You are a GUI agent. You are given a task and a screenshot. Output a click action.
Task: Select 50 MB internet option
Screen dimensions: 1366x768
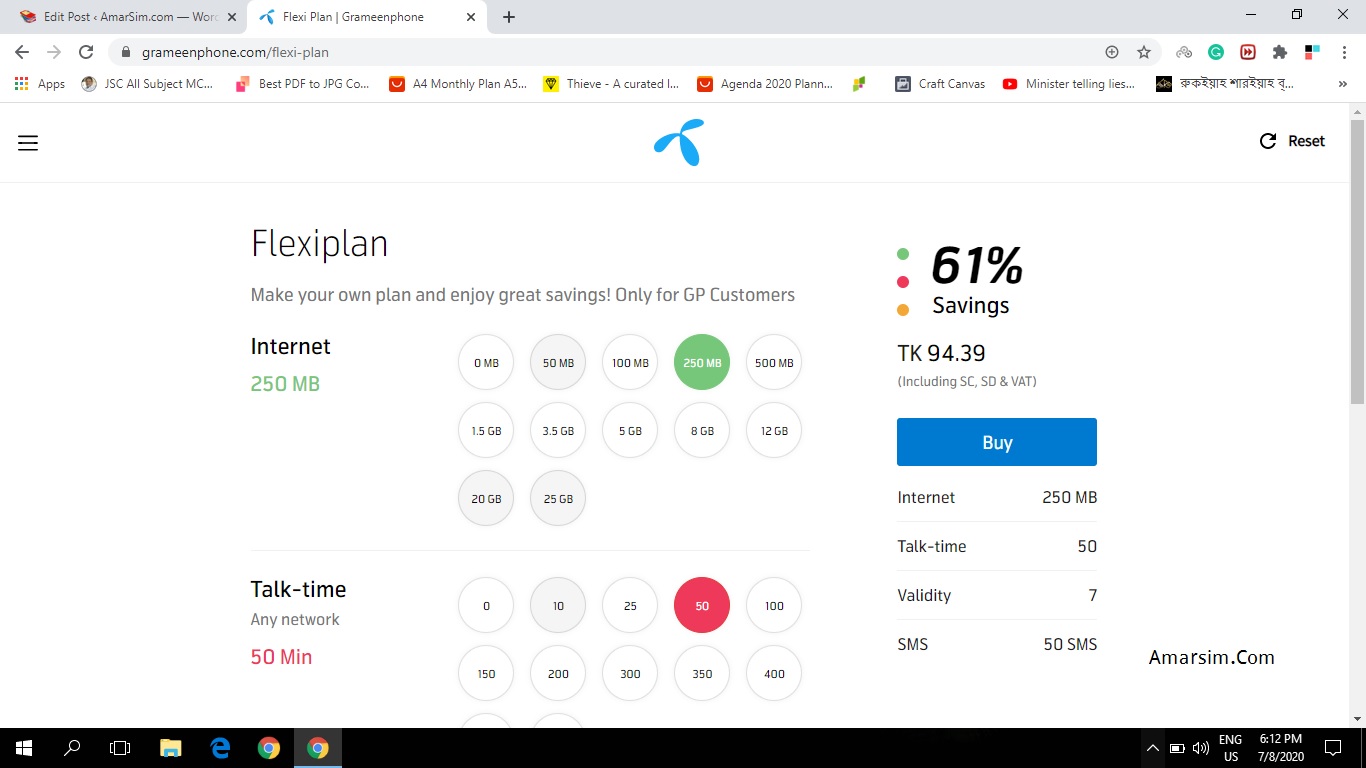click(558, 362)
